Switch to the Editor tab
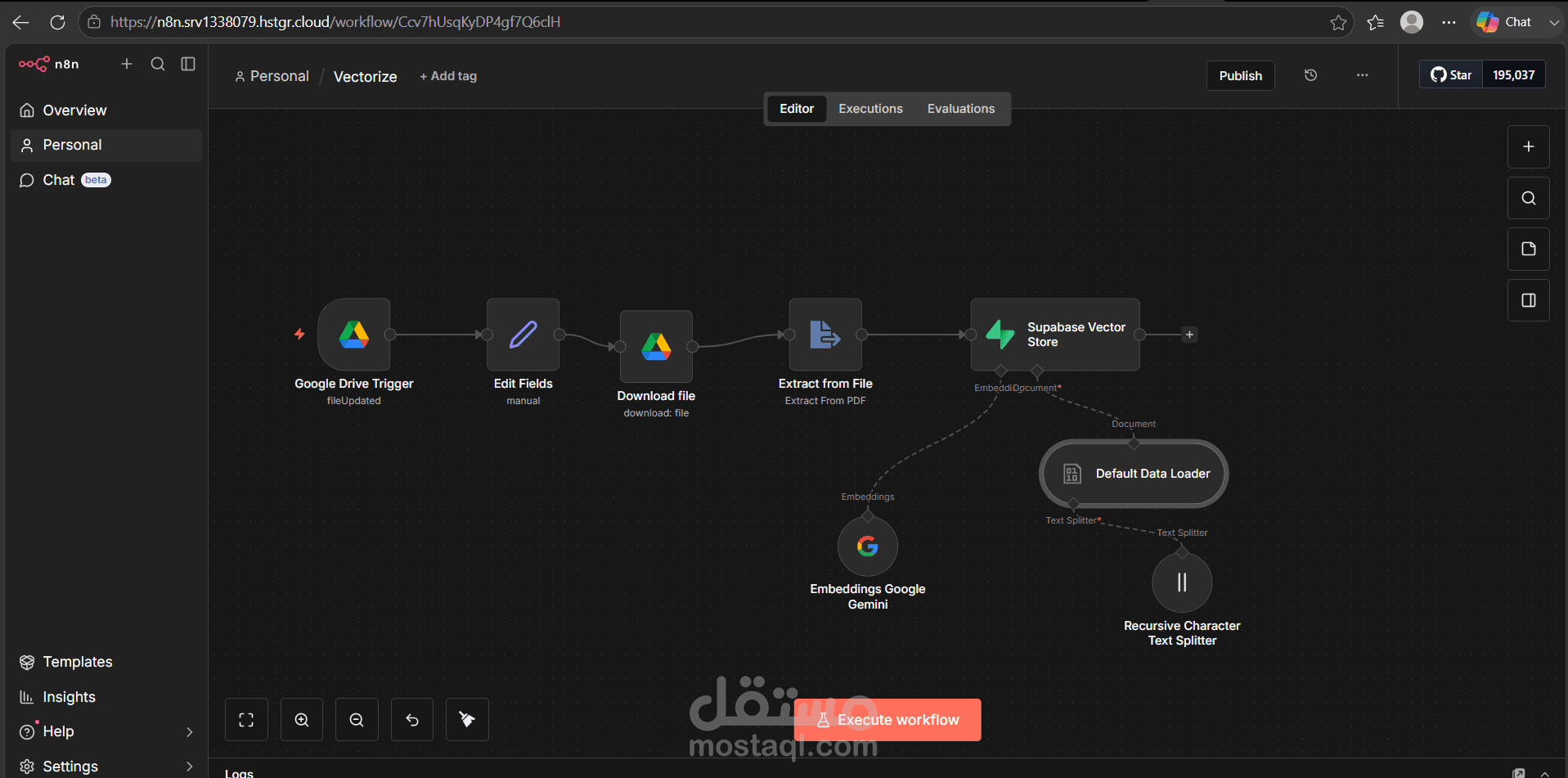The width and height of the screenshot is (1568, 778). pyautogui.click(x=797, y=109)
